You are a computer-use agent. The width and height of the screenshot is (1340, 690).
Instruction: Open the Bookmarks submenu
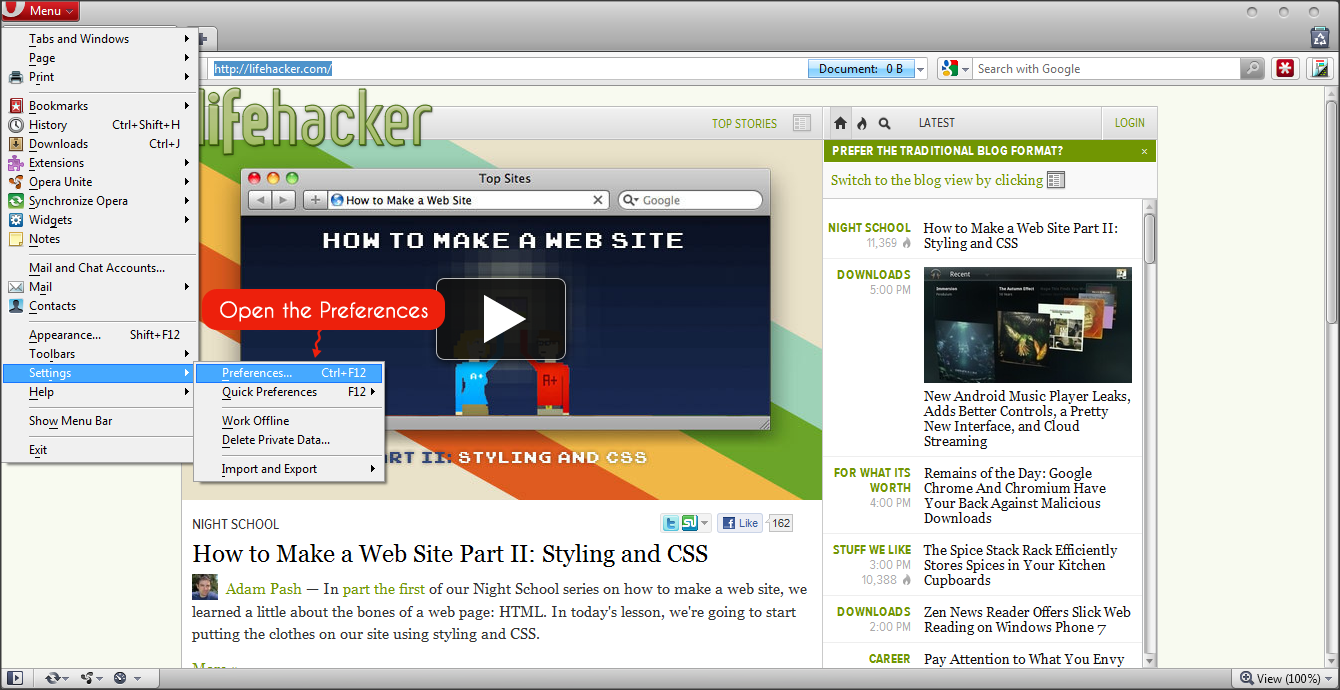(x=98, y=106)
